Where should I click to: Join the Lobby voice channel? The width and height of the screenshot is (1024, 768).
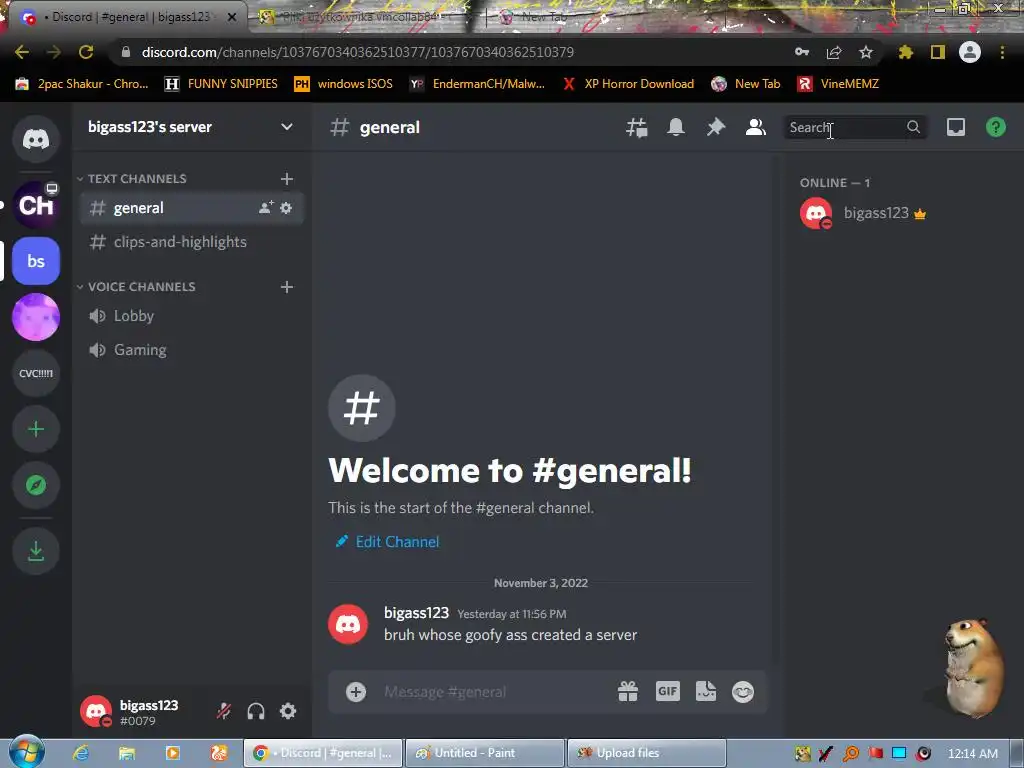[x=191, y=316]
